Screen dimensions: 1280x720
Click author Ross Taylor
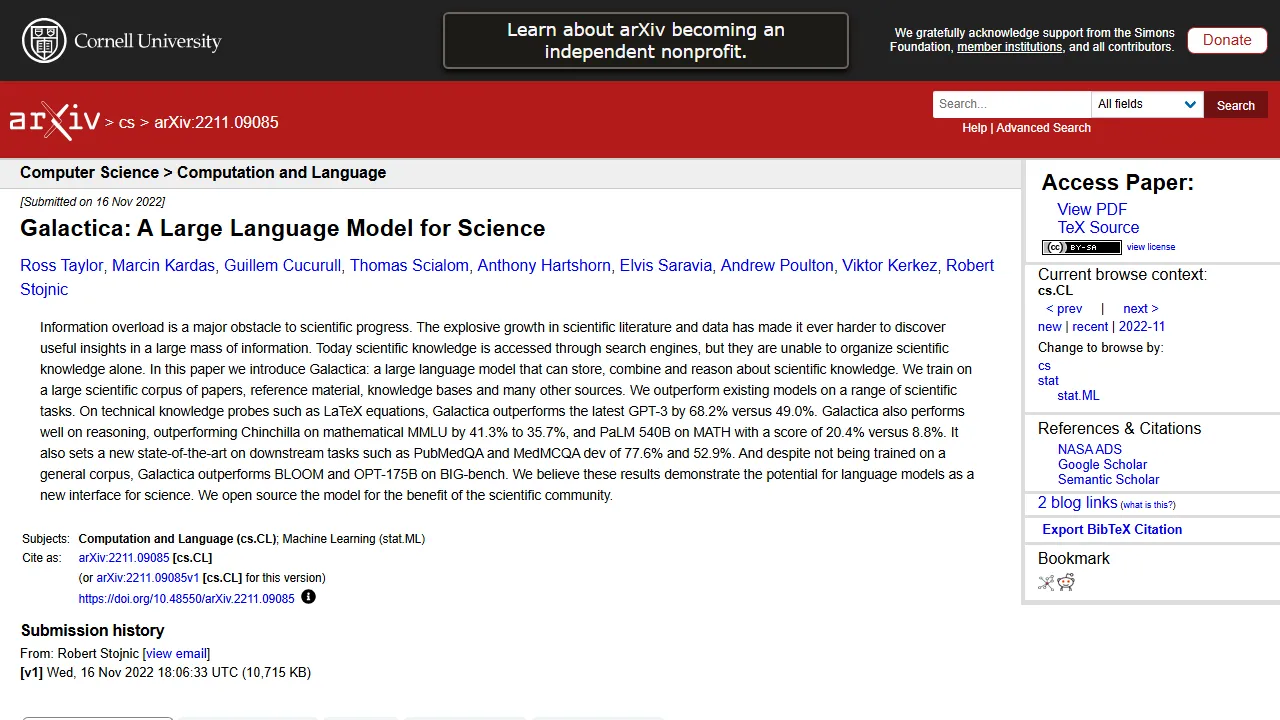(x=62, y=265)
